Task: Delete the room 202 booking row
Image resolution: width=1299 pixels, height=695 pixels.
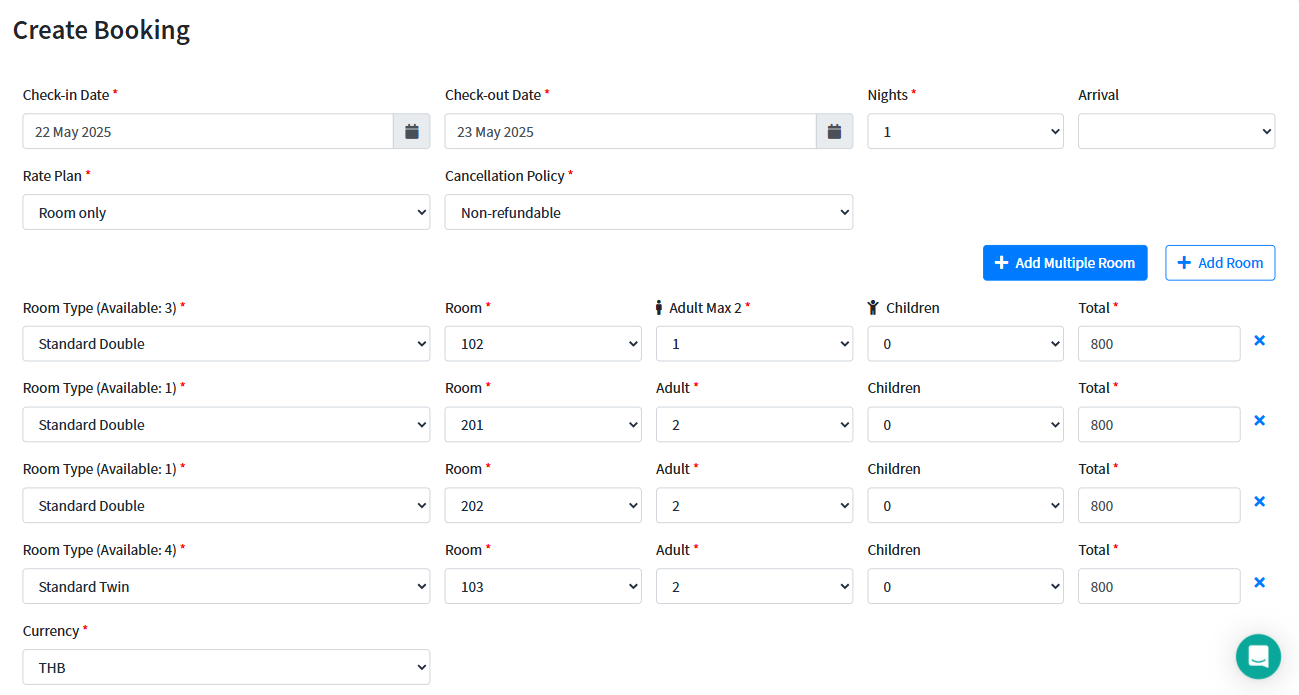Action: [x=1259, y=502]
